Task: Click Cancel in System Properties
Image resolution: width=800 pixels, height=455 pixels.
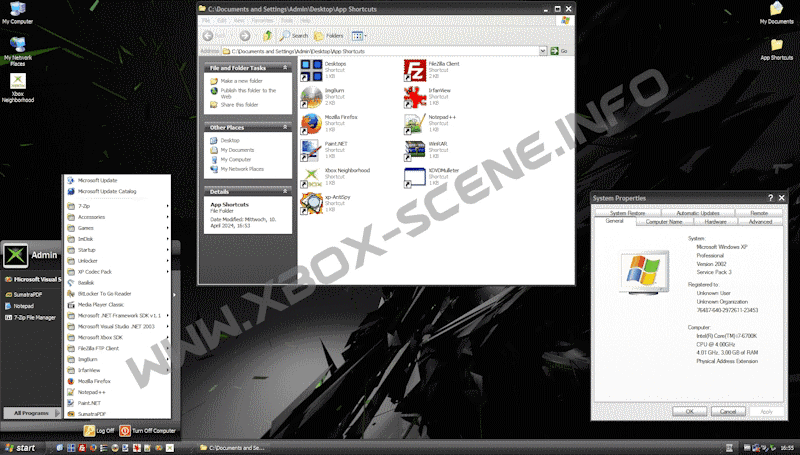Action: [x=728, y=411]
